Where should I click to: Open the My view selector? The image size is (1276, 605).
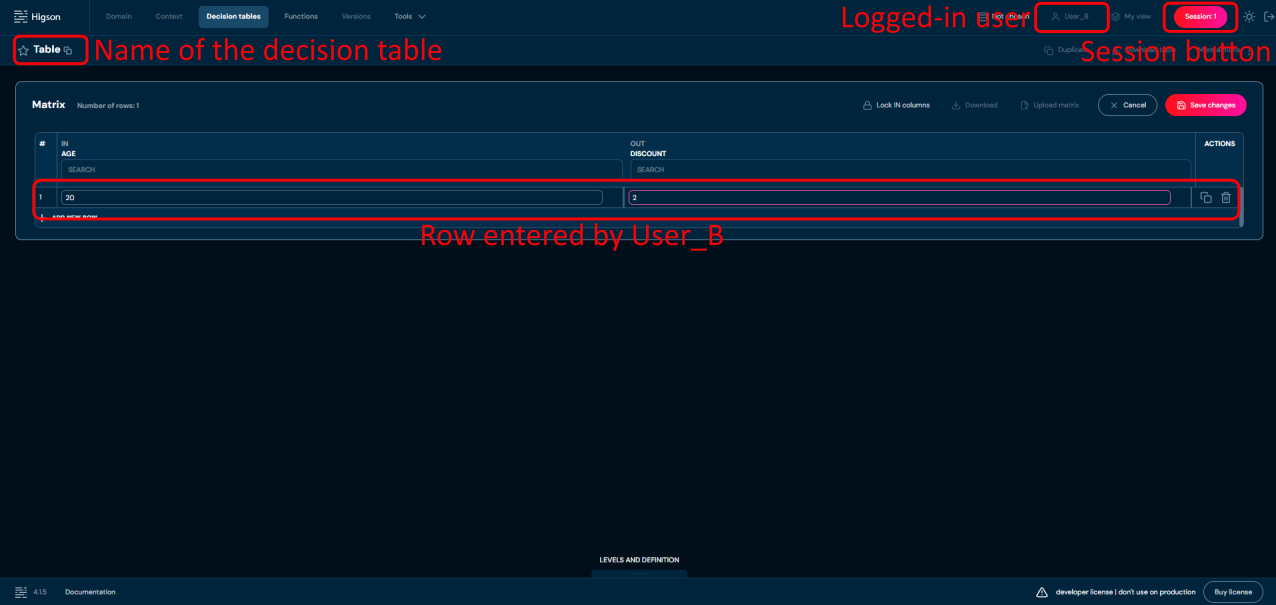pyautogui.click(x=1131, y=17)
